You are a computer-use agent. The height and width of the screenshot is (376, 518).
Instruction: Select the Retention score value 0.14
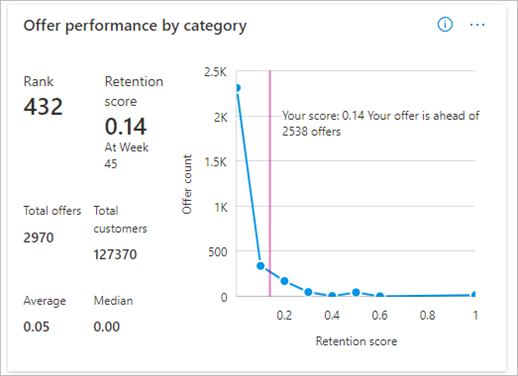pos(126,126)
